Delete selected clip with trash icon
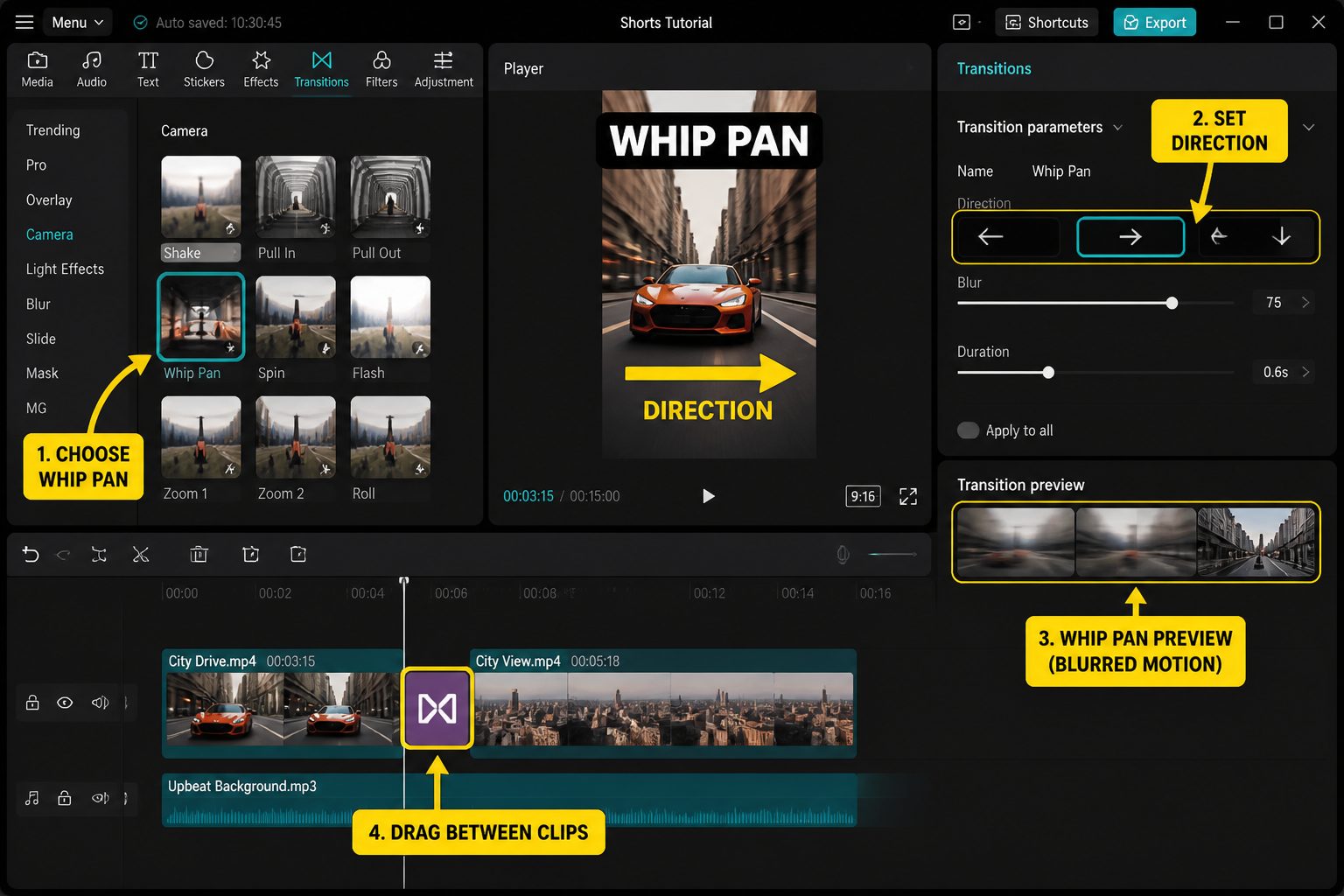Screen dimensions: 1344x896 (x=199, y=554)
